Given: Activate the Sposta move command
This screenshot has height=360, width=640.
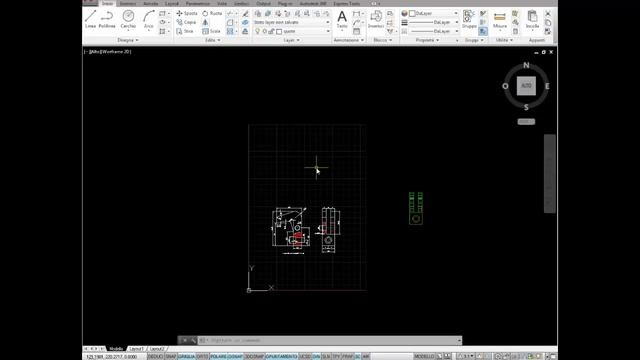Looking at the screenshot, I should tap(187, 13).
